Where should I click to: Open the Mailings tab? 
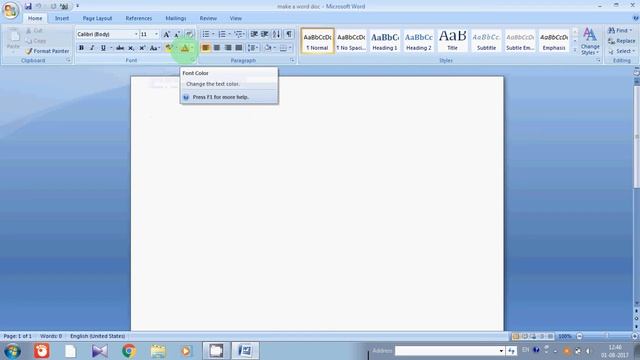pos(176,18)
